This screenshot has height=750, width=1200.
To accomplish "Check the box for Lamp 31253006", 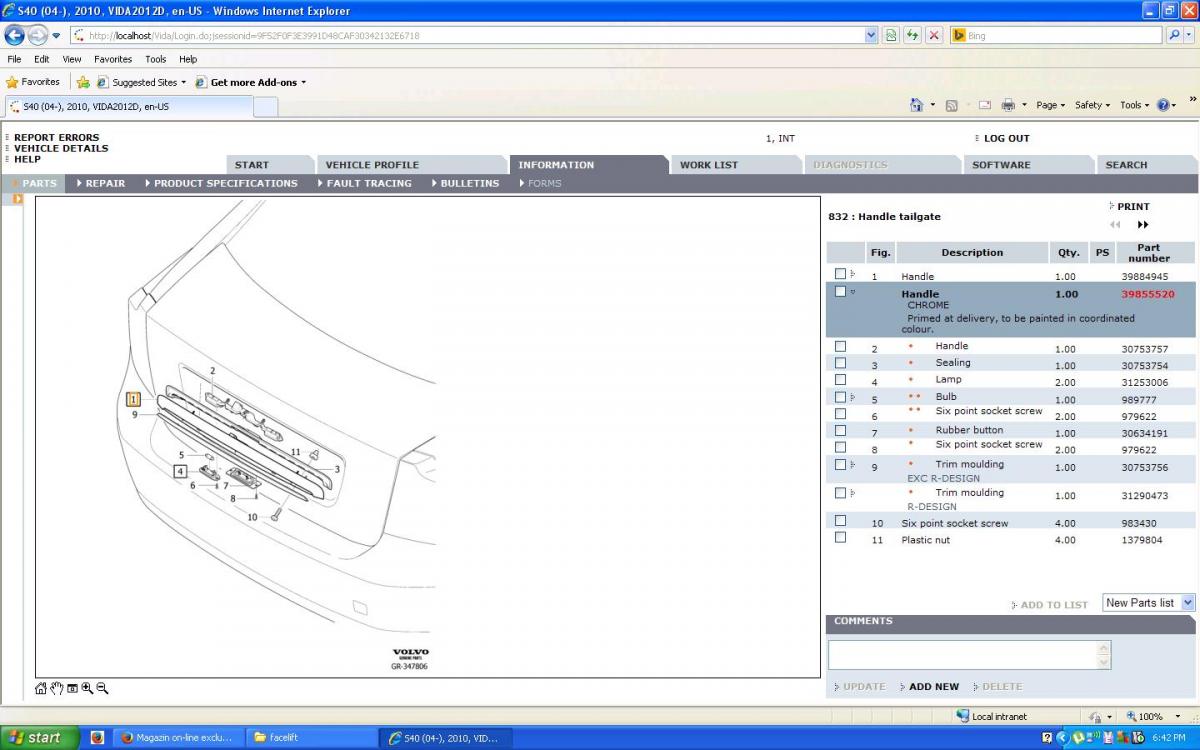I will pyautogui.click(x=840, y=380).
